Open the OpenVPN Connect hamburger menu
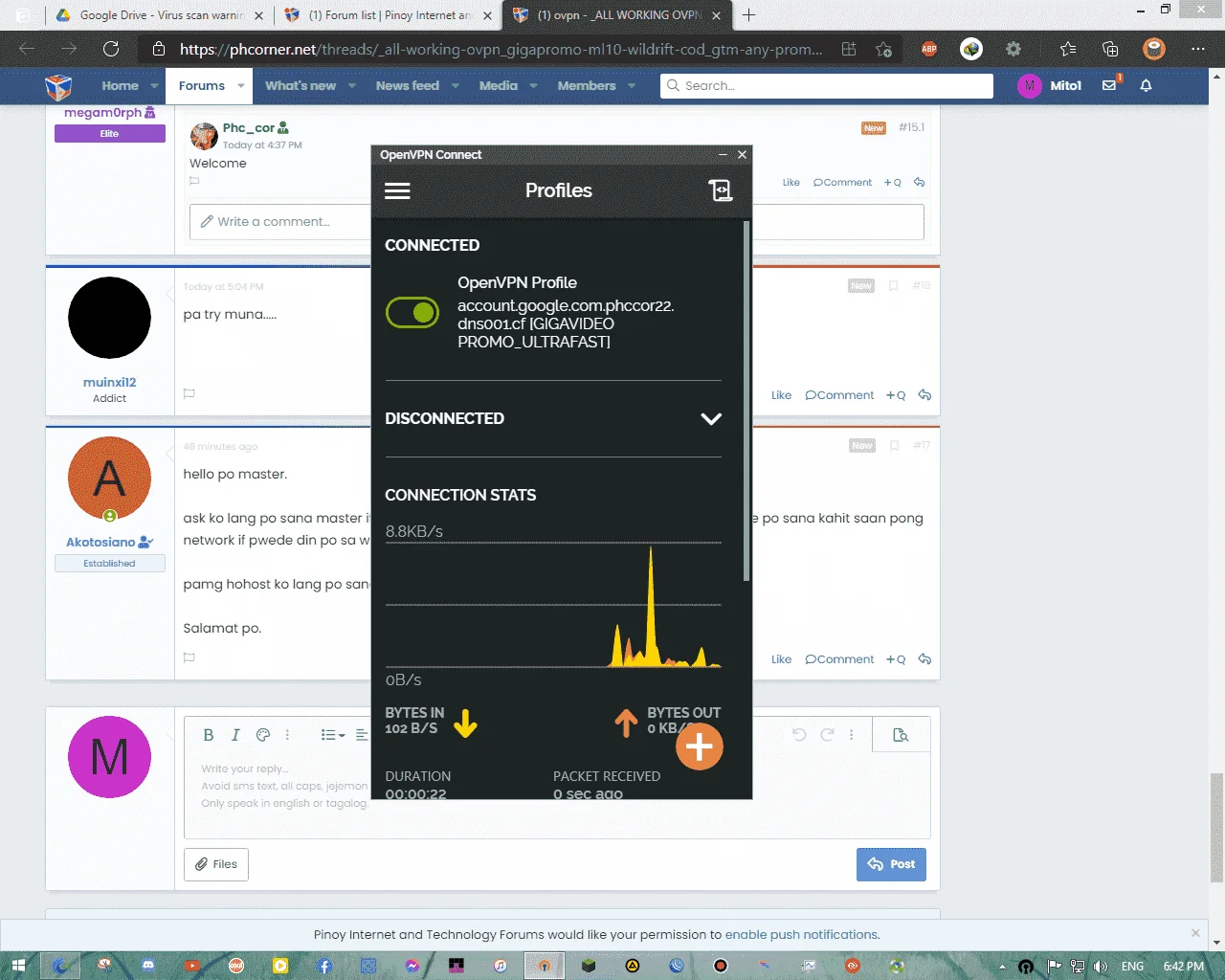The height and width of the screenshot is (980, 1225). [397, 190]
